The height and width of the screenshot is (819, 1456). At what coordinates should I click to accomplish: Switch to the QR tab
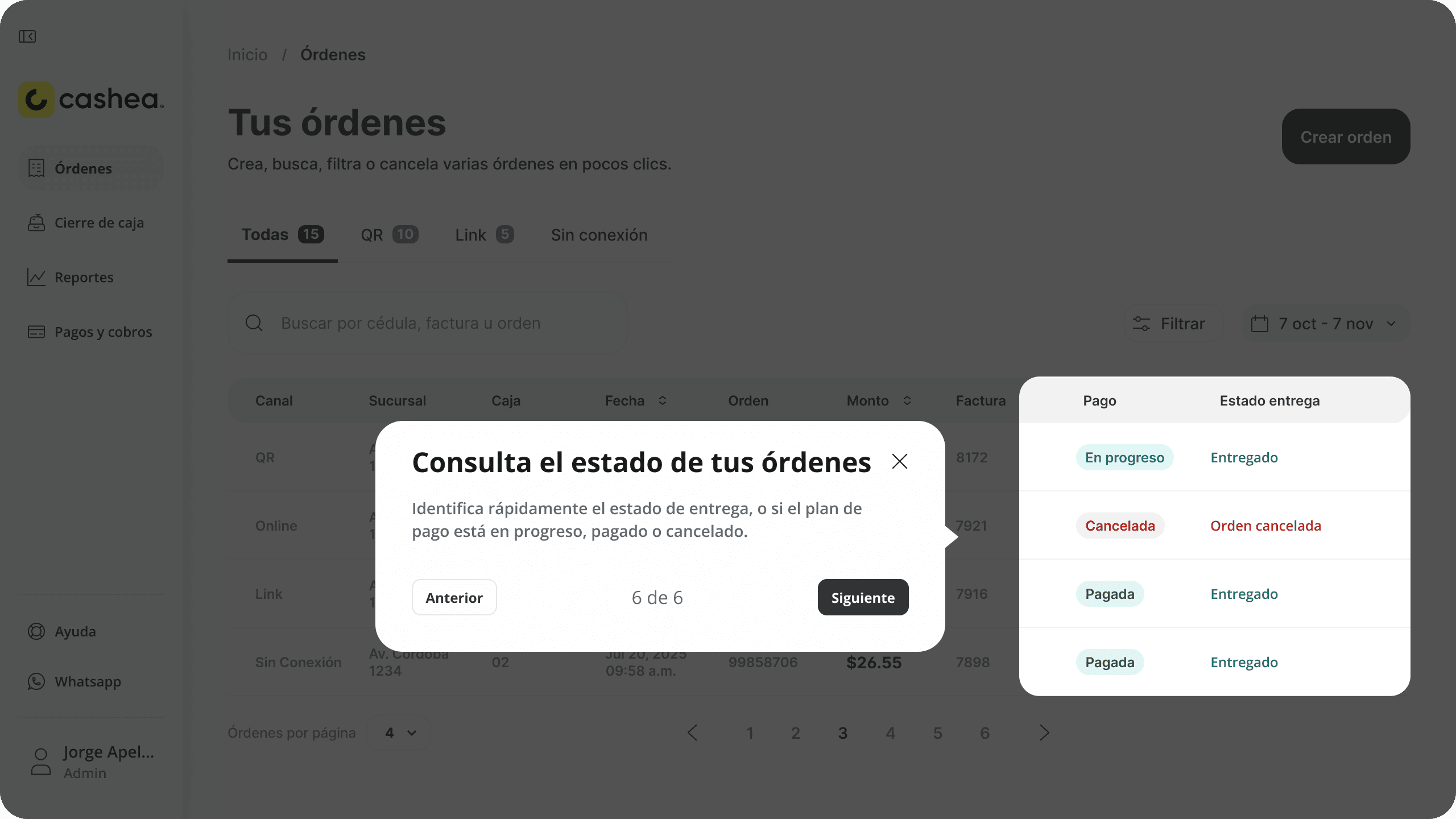pyautogui.click(x=389, y=235)
